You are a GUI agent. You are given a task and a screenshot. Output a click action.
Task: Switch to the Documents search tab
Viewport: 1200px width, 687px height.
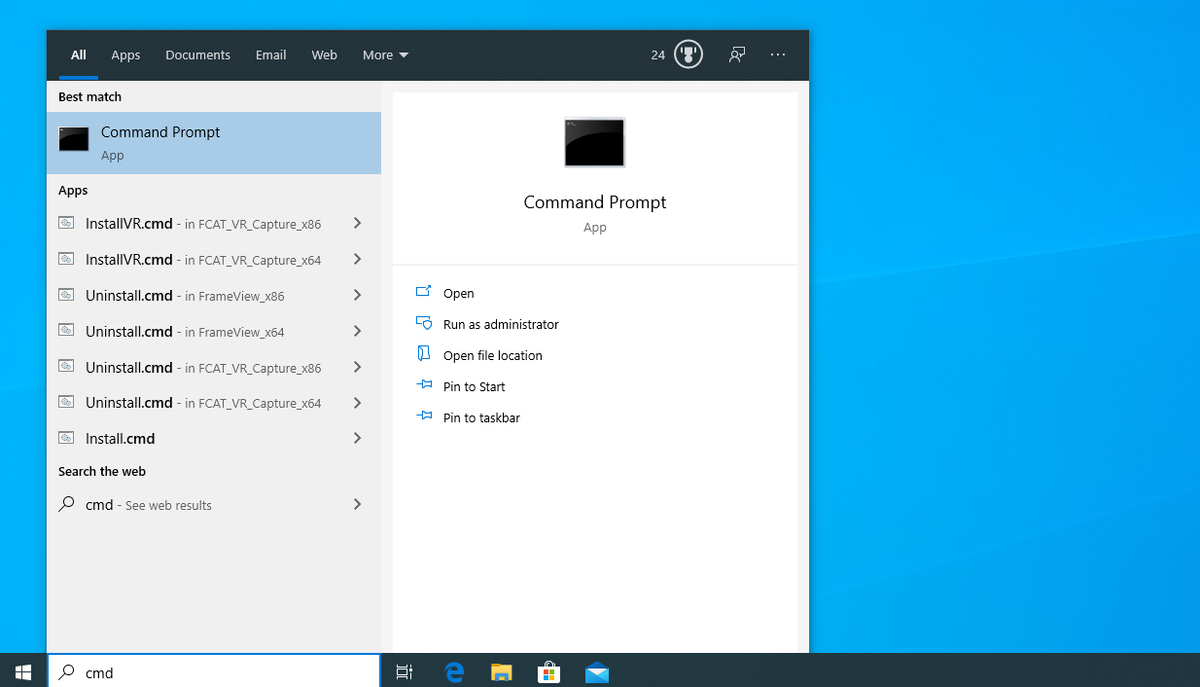197,55
